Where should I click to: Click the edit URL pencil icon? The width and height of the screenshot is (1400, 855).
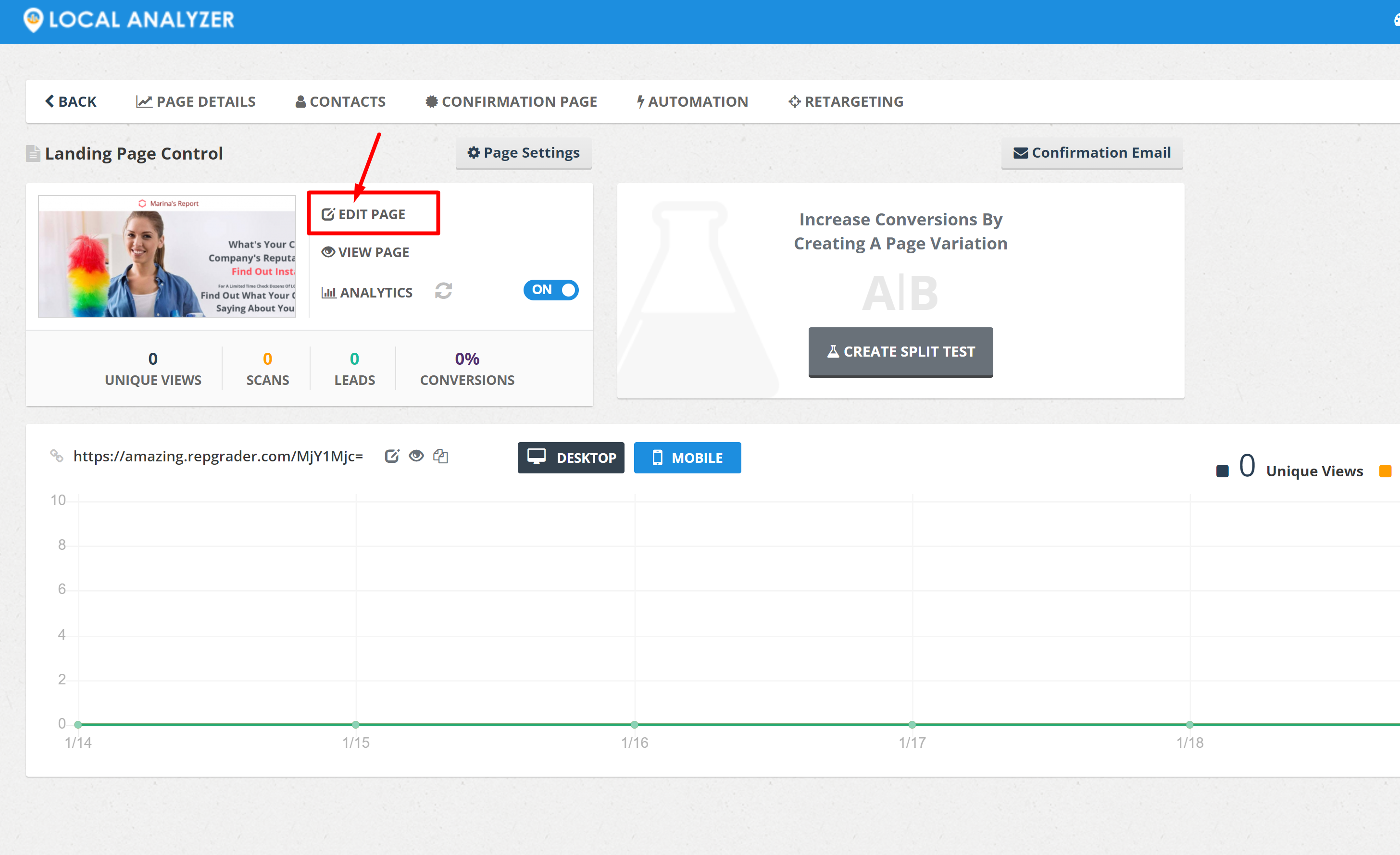point(391,456)
